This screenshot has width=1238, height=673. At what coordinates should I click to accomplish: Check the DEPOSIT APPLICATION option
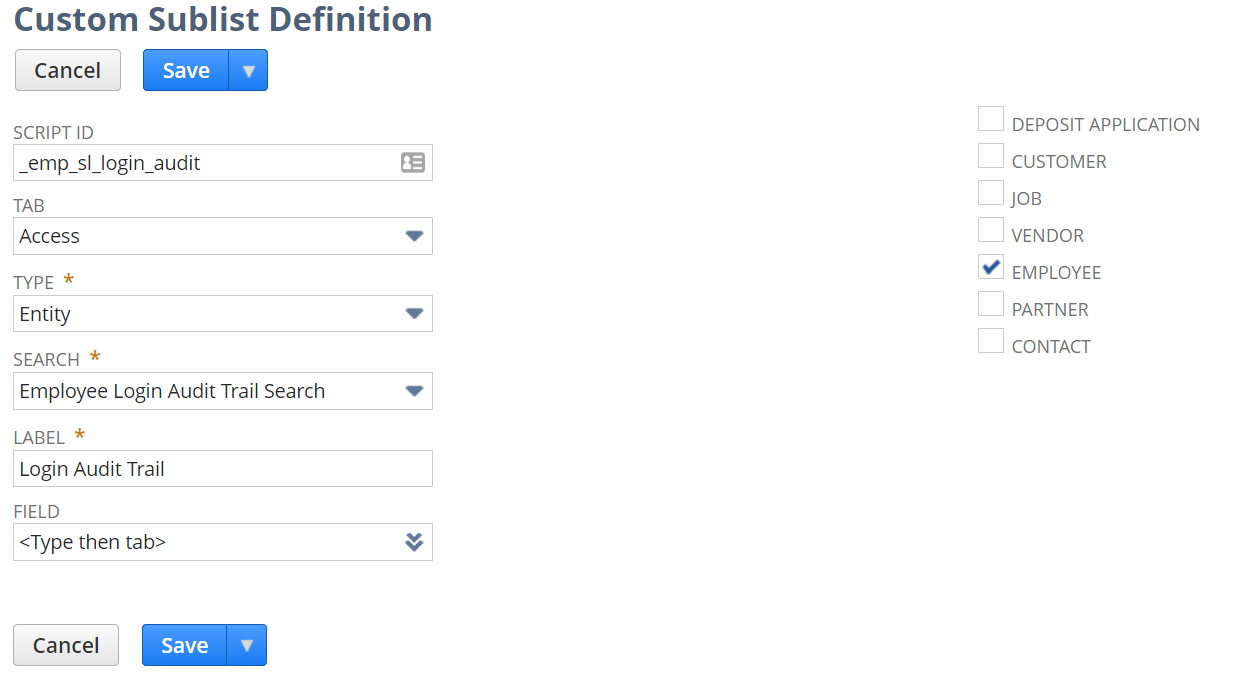990,118
